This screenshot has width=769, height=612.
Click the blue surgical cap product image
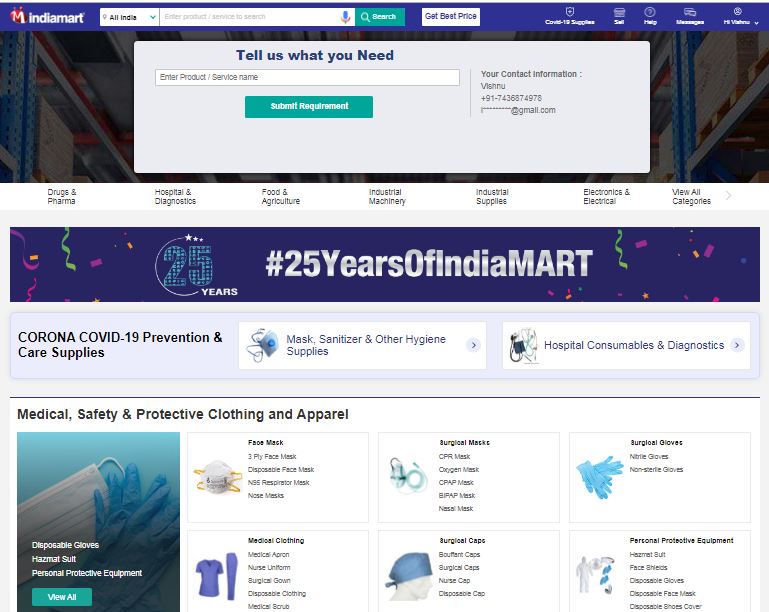[408, 576]
